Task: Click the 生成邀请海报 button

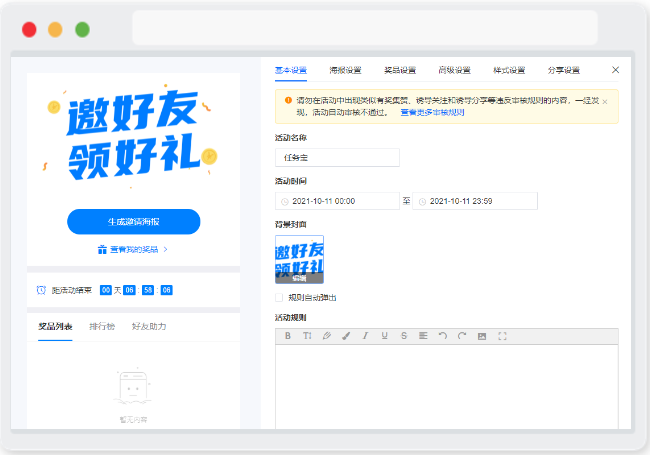Action: (133, 222)
